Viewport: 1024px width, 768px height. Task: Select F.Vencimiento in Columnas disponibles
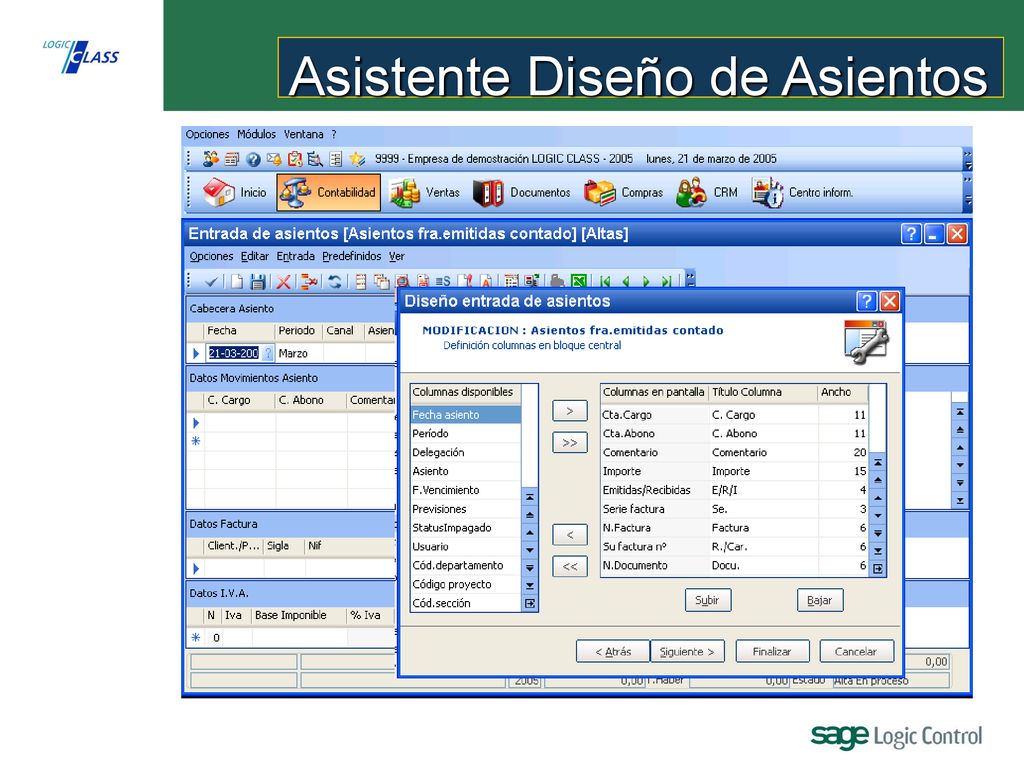pyautogui.click(x=466, y=490)
